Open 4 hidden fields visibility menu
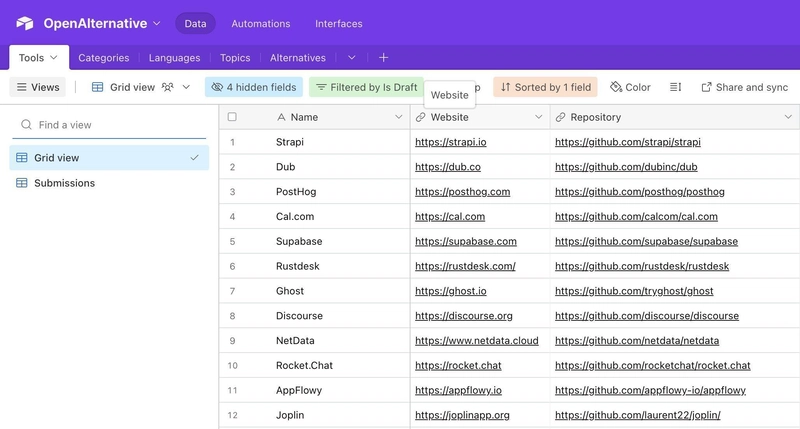The width and height of the screenshot is (800, 429). [x=254, y=87]
